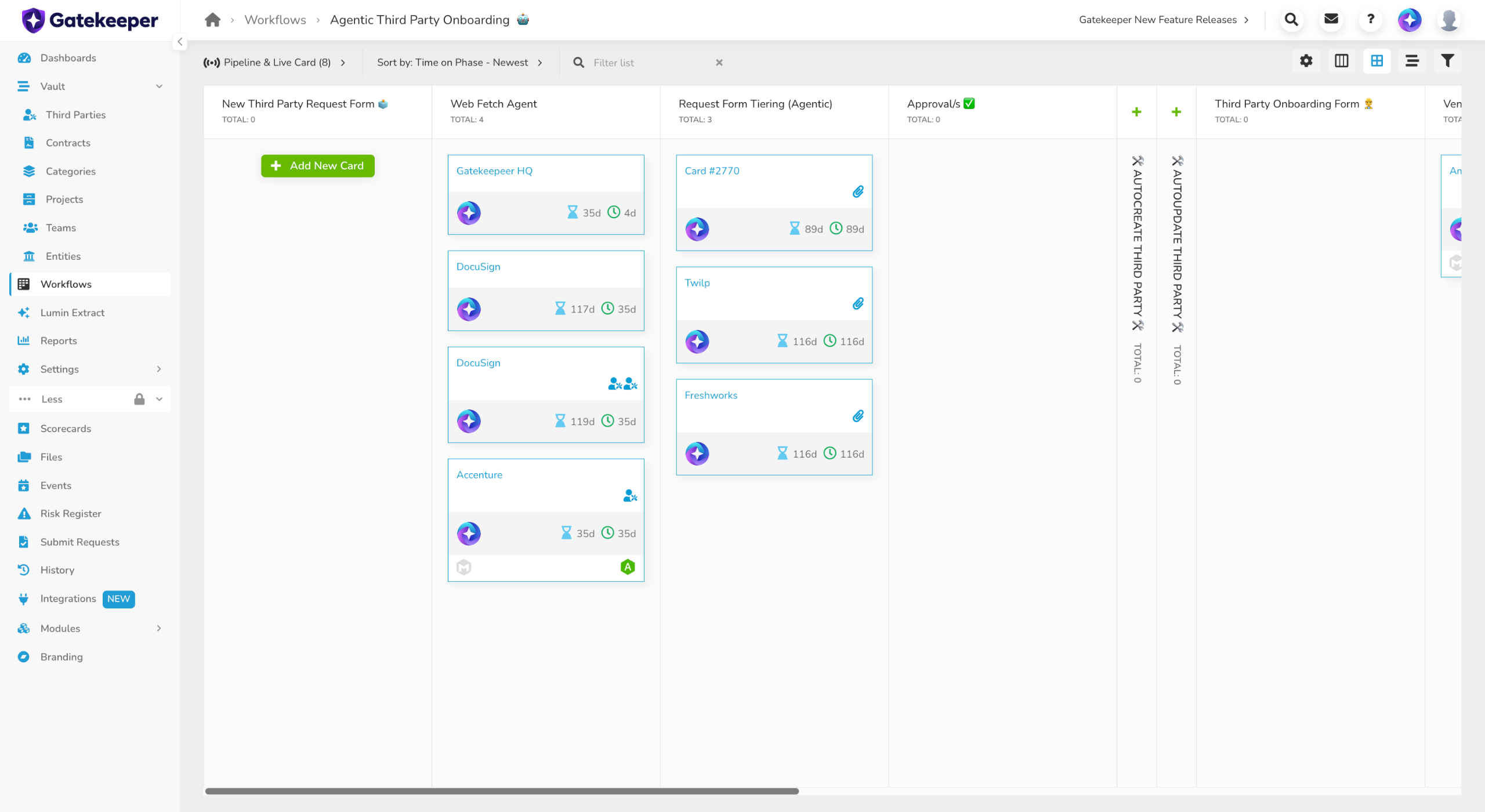Click the avatar on Twilp card
The width and height of the screenshot is (1485, 812).
click(x=697, y=342)
